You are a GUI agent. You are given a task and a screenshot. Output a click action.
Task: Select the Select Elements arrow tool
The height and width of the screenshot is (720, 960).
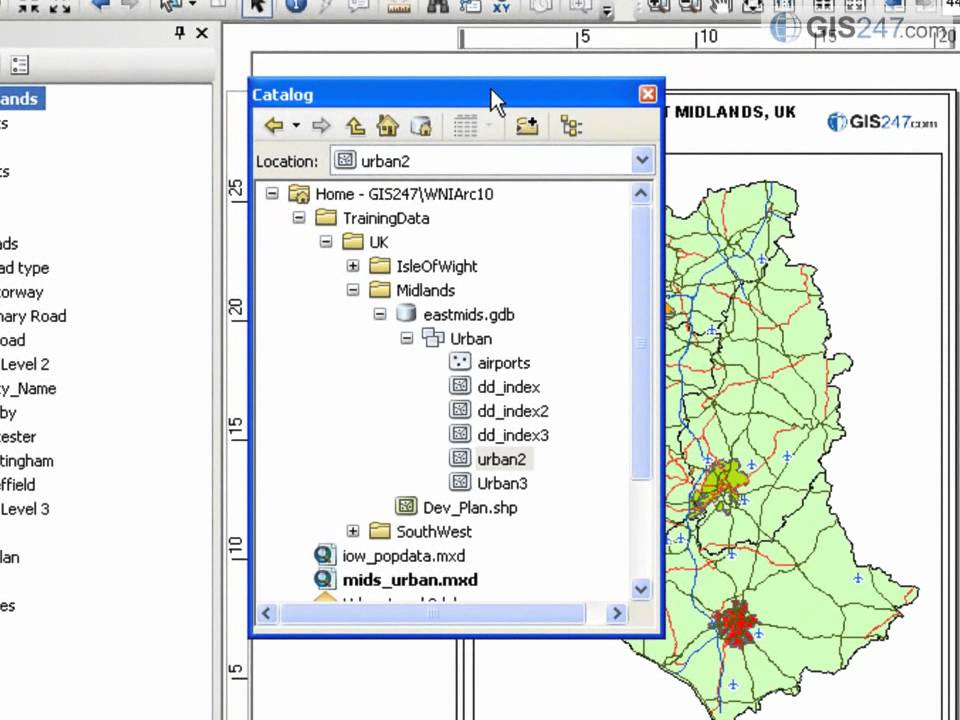[257, 7]
